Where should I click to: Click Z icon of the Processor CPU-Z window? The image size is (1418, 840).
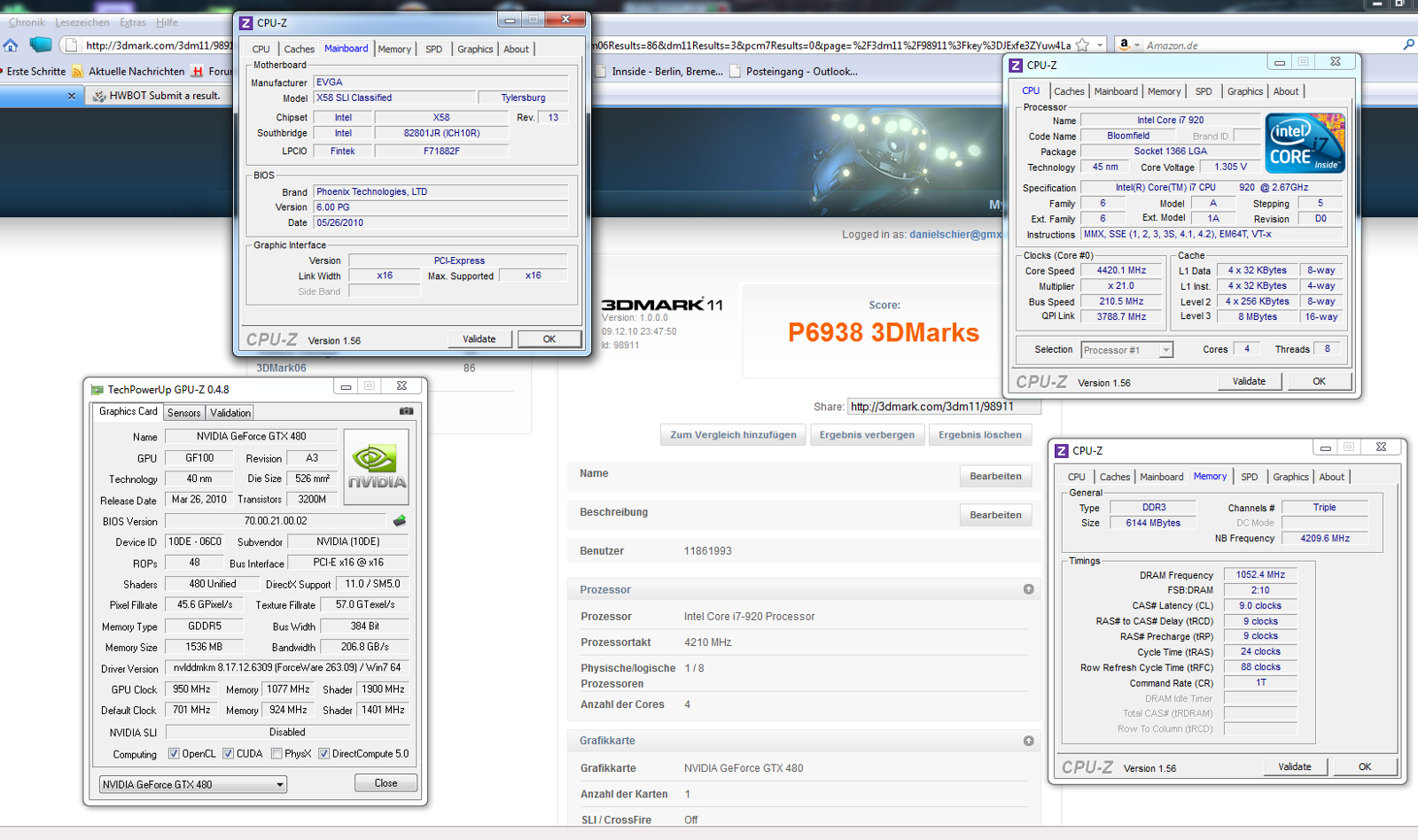[1016, 66]
